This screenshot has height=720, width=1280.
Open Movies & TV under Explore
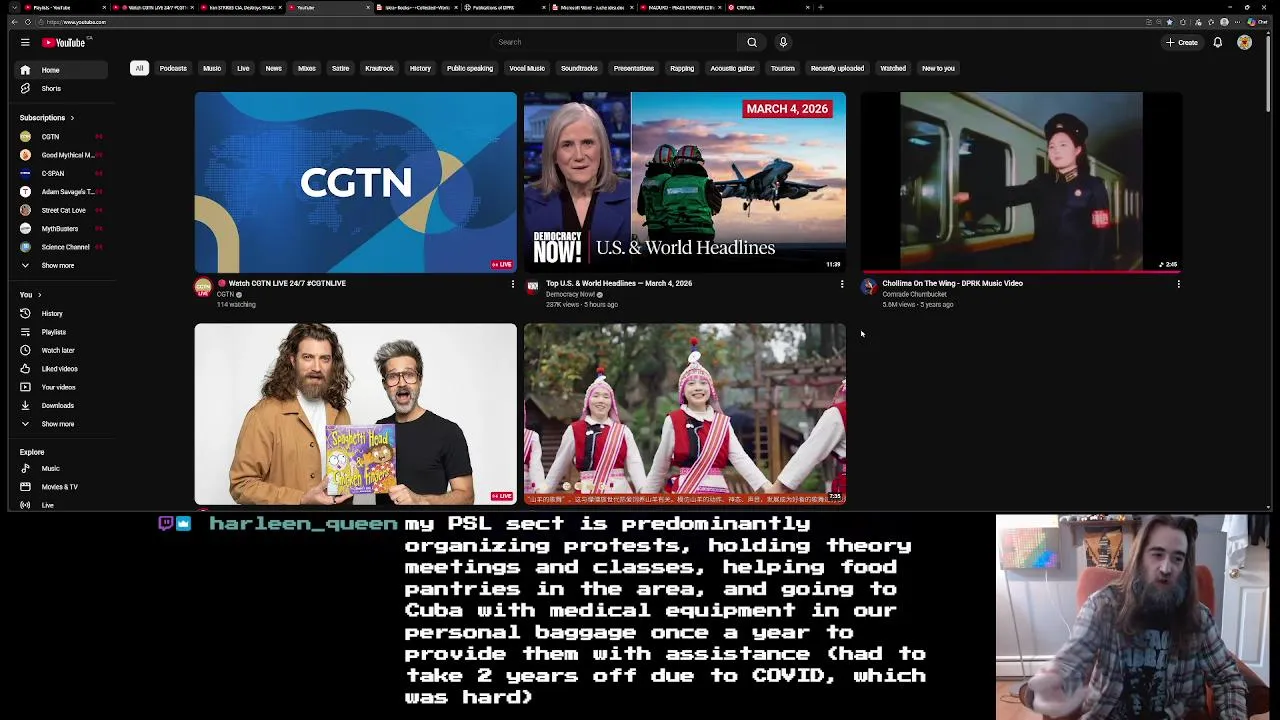click(61, 486)
